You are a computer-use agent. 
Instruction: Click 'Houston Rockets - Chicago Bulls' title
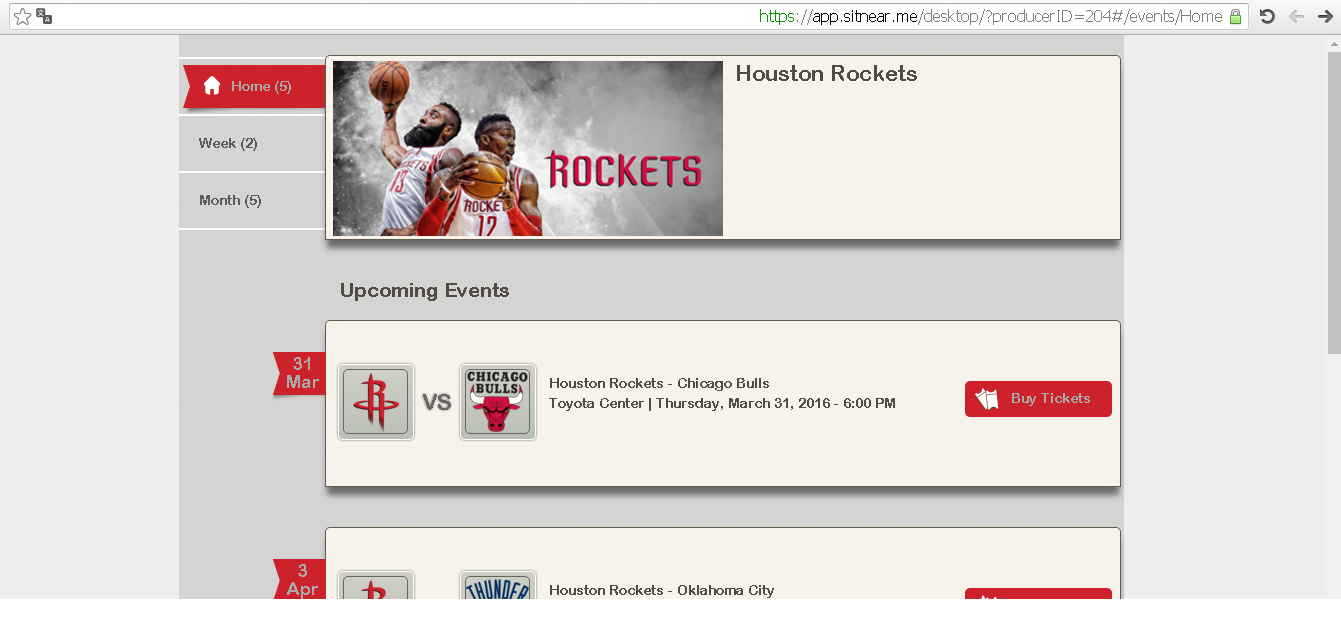pos(659,383)
